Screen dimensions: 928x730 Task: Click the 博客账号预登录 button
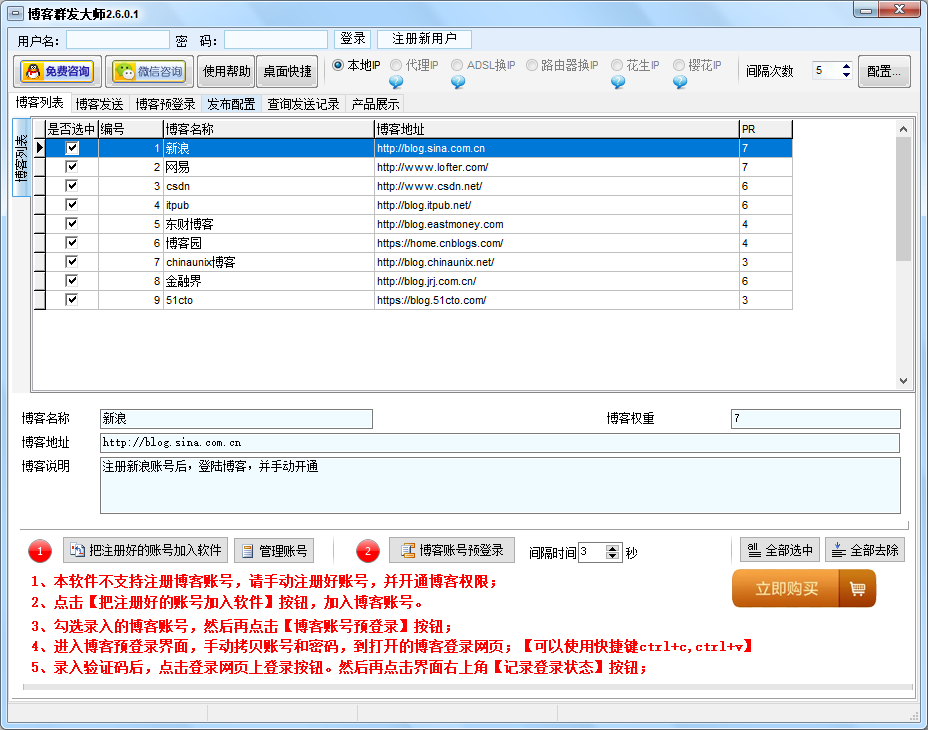click(452, 550)
